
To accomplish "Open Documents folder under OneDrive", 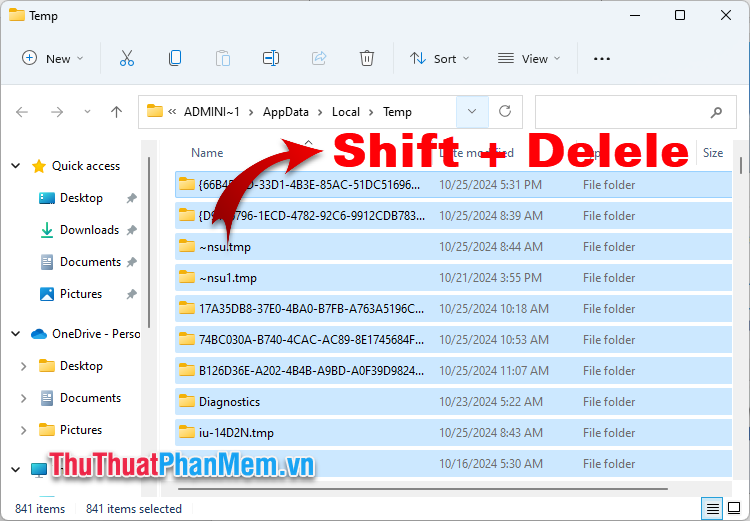I will 90,398.
